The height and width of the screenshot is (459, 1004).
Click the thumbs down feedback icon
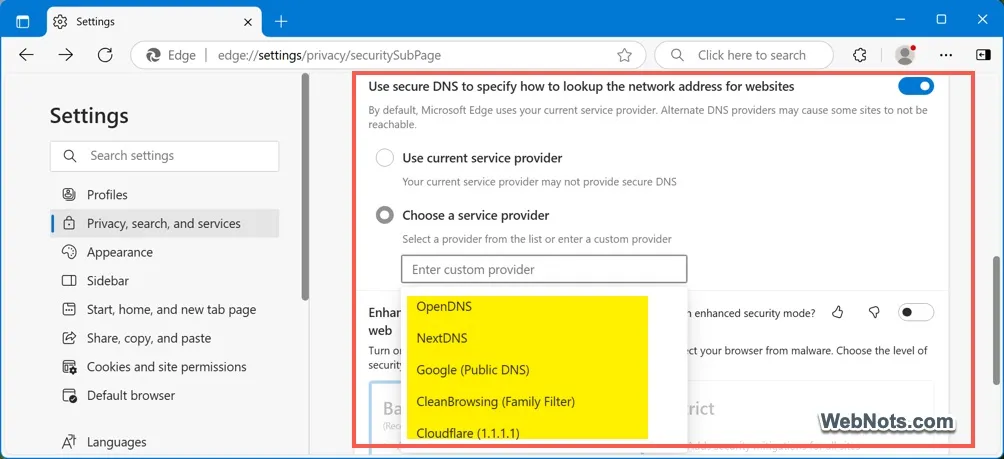click(x=874, y=313)
